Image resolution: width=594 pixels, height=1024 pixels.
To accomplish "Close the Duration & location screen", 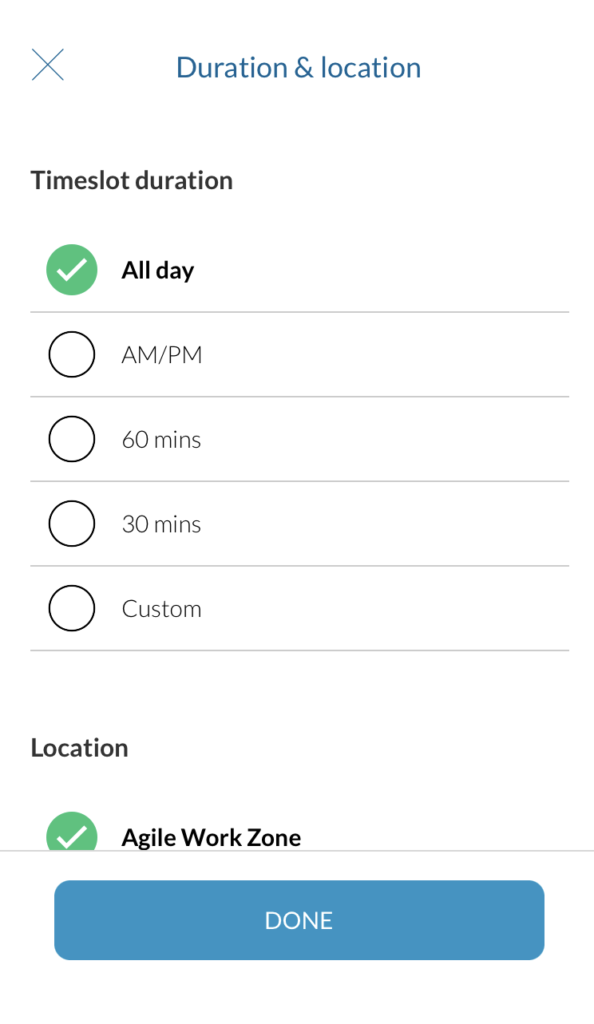I will coord(48,65).
